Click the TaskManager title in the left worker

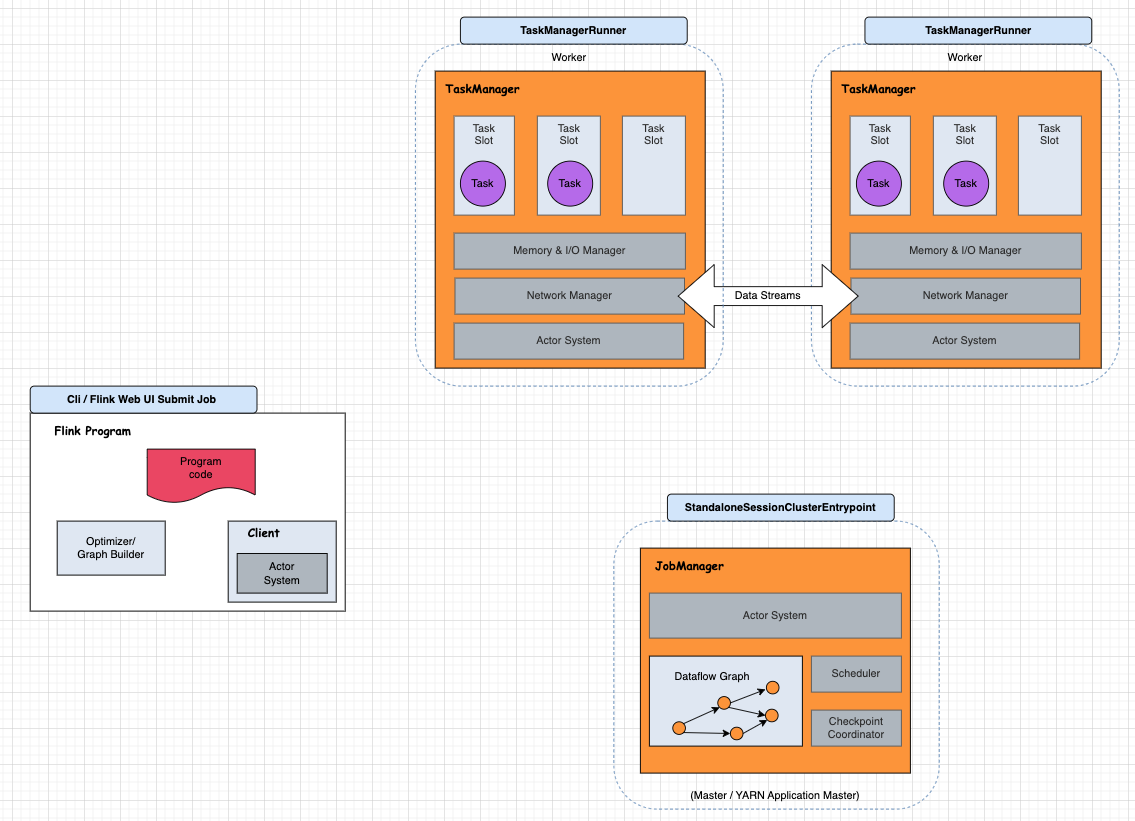coord(482,89)
